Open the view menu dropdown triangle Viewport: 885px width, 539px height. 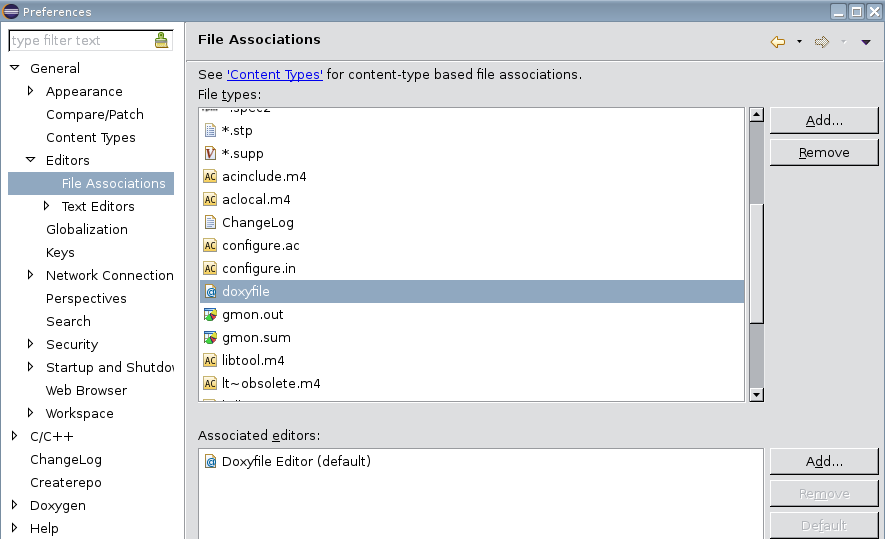[x=866, y=42]
